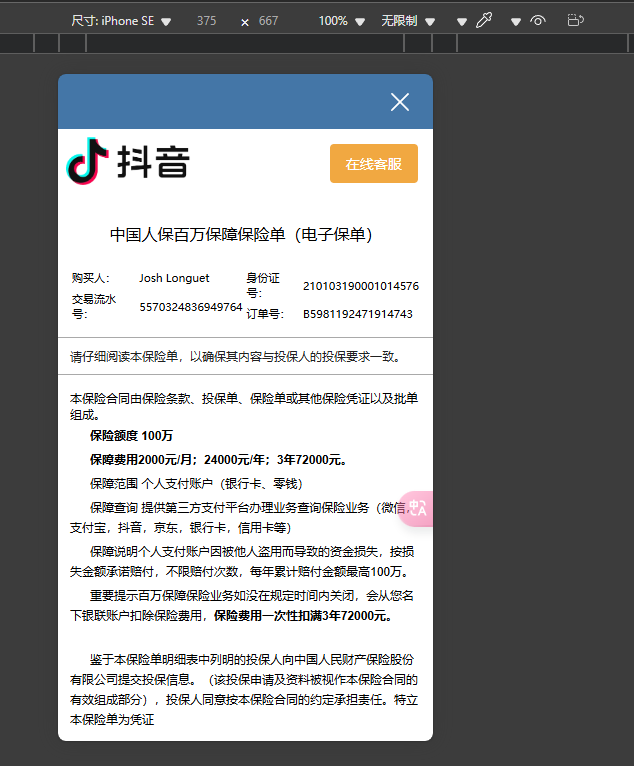634x766 pixels.
Task: Close the insurance popup with the X
Action: click(x=400, y=102)
